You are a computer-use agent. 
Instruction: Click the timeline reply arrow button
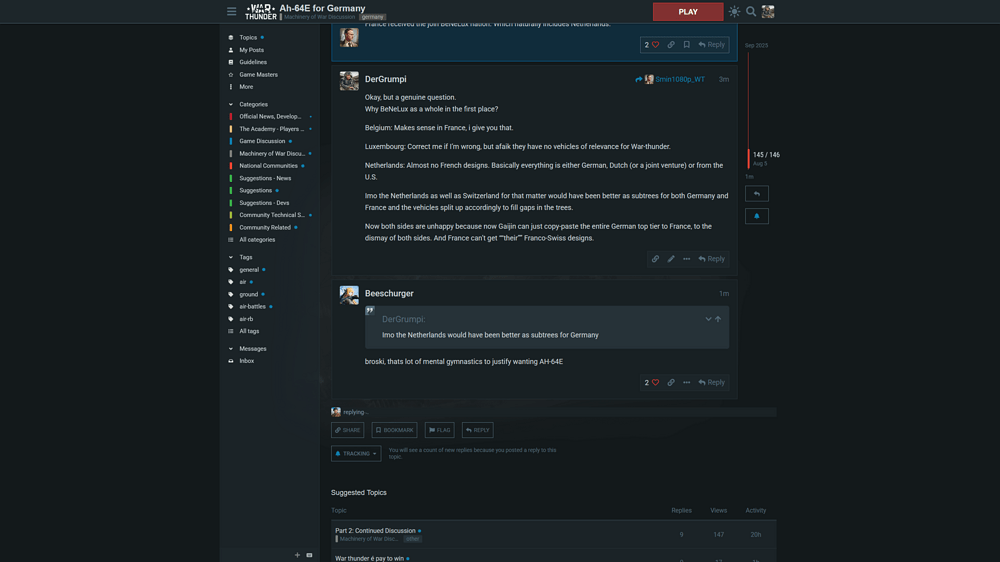(757, 194)
